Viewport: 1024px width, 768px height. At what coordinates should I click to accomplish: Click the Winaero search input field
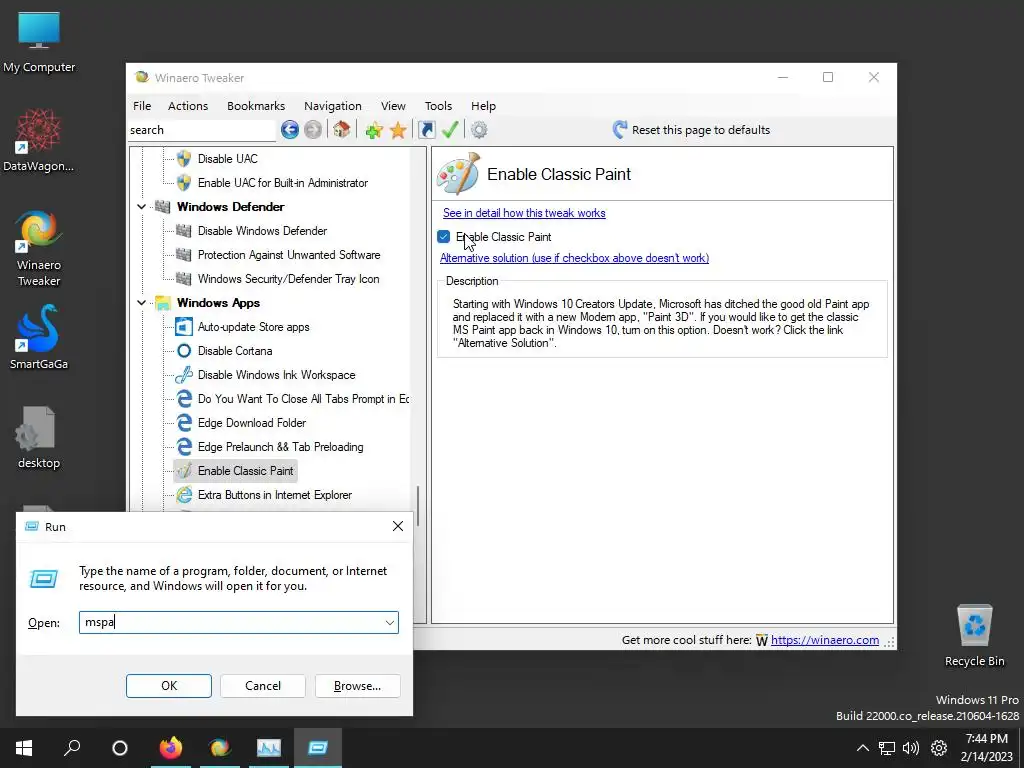pos(202,130)
